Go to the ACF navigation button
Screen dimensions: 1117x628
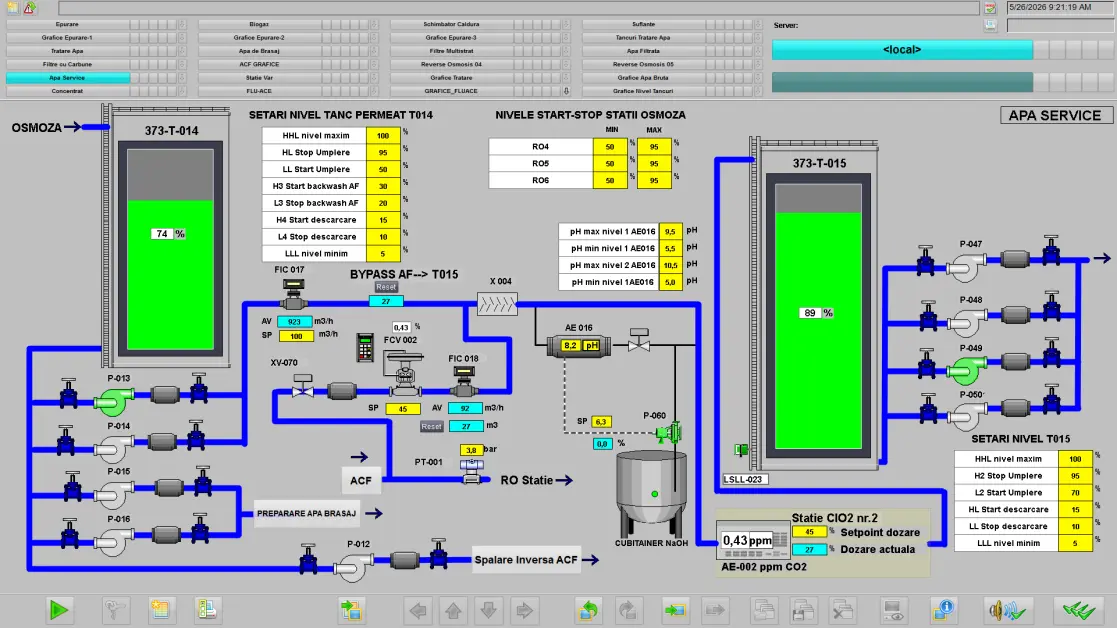(361, 481)
